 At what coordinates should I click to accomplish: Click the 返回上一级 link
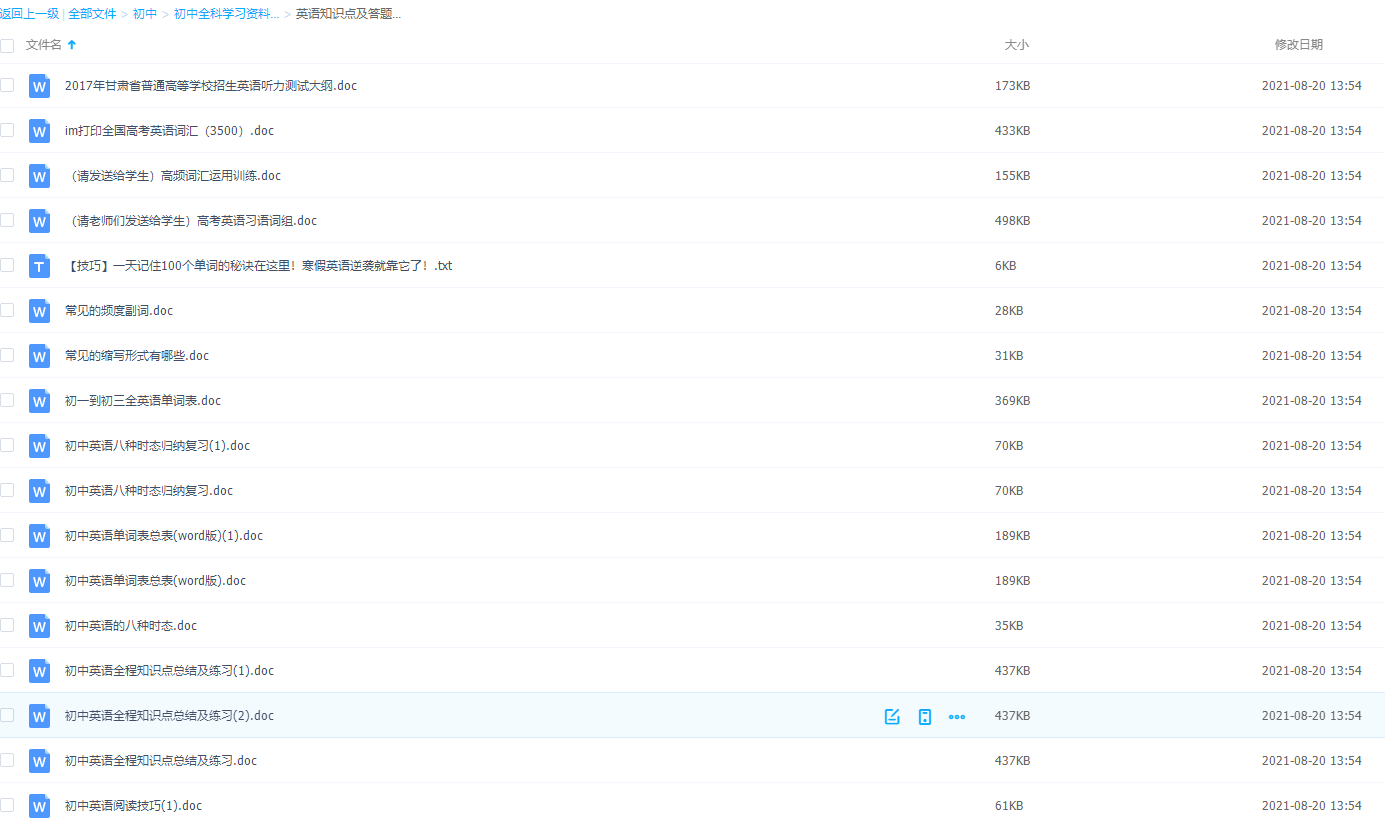point(29,14)
